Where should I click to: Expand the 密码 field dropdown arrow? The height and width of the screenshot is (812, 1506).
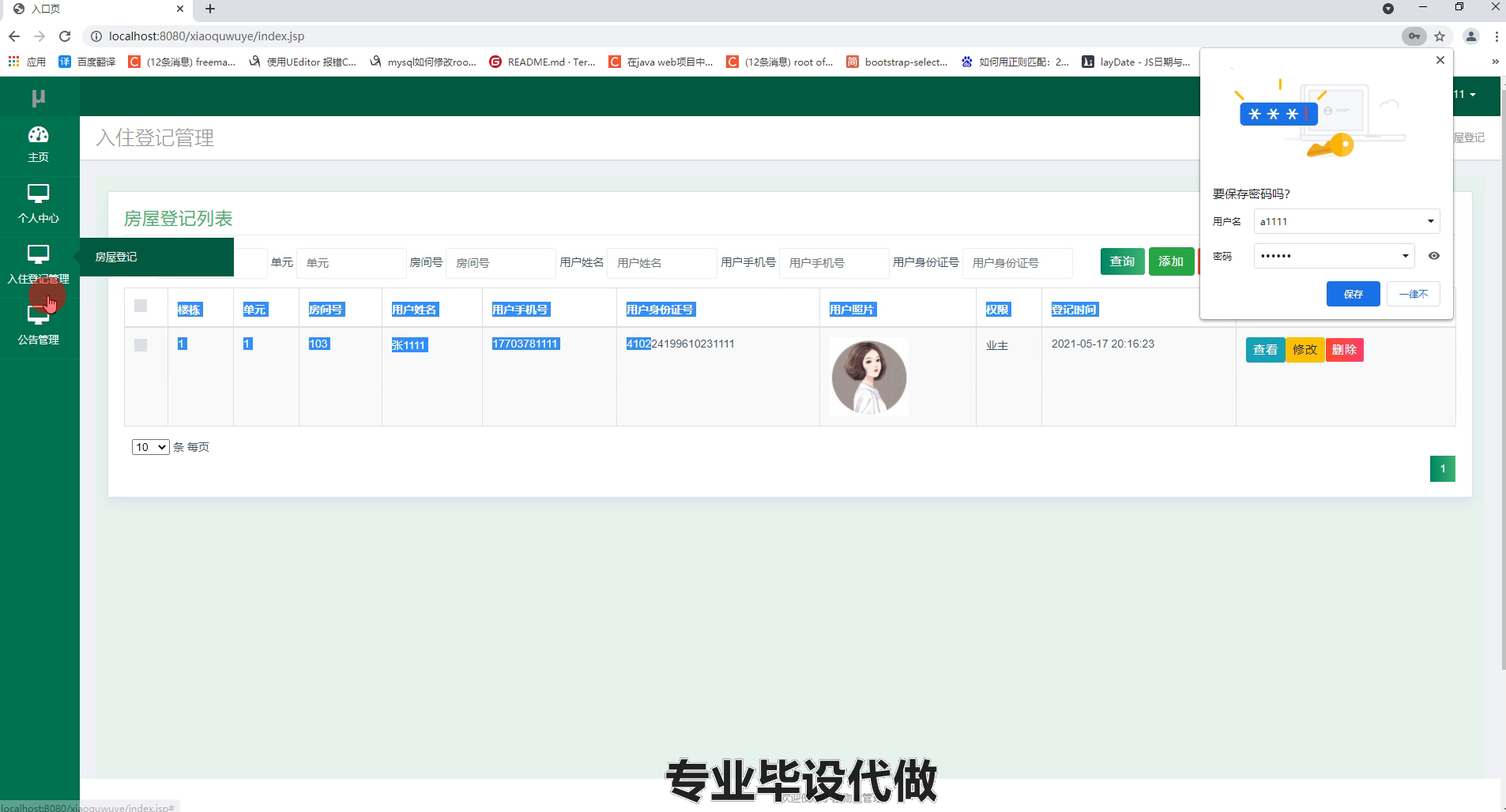1405,256
